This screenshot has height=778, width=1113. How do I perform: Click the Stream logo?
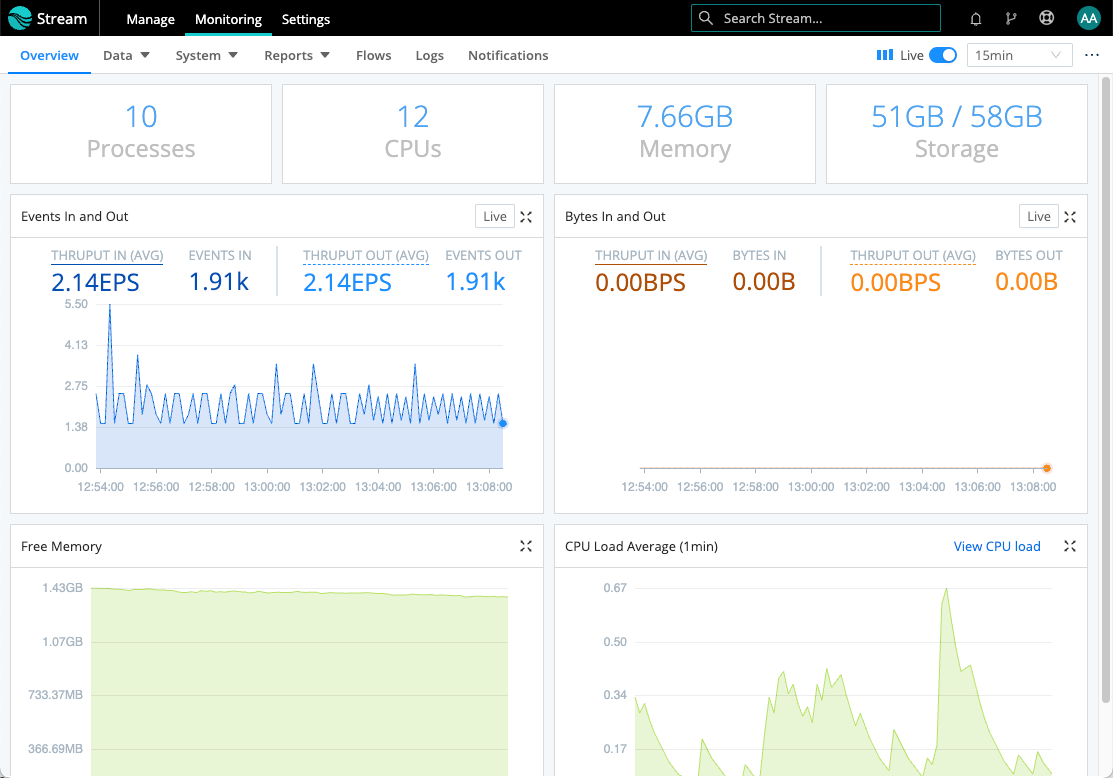pos(48,18)
